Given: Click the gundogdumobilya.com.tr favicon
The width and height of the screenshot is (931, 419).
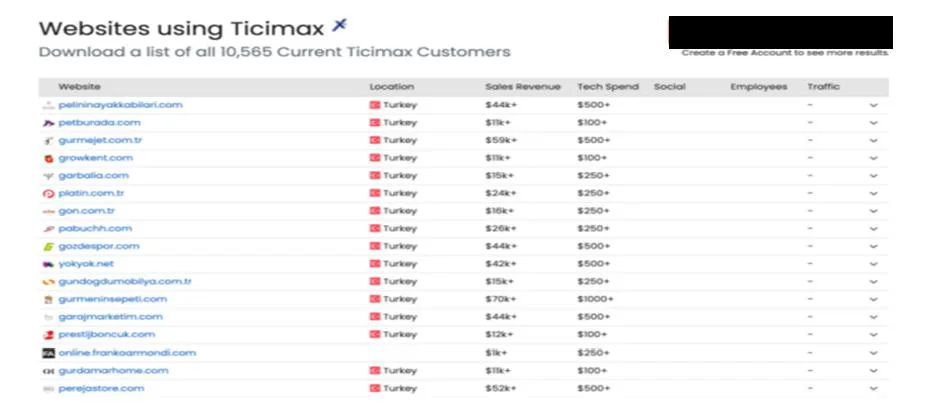Looking at the screenshot, I should point(49,282).
